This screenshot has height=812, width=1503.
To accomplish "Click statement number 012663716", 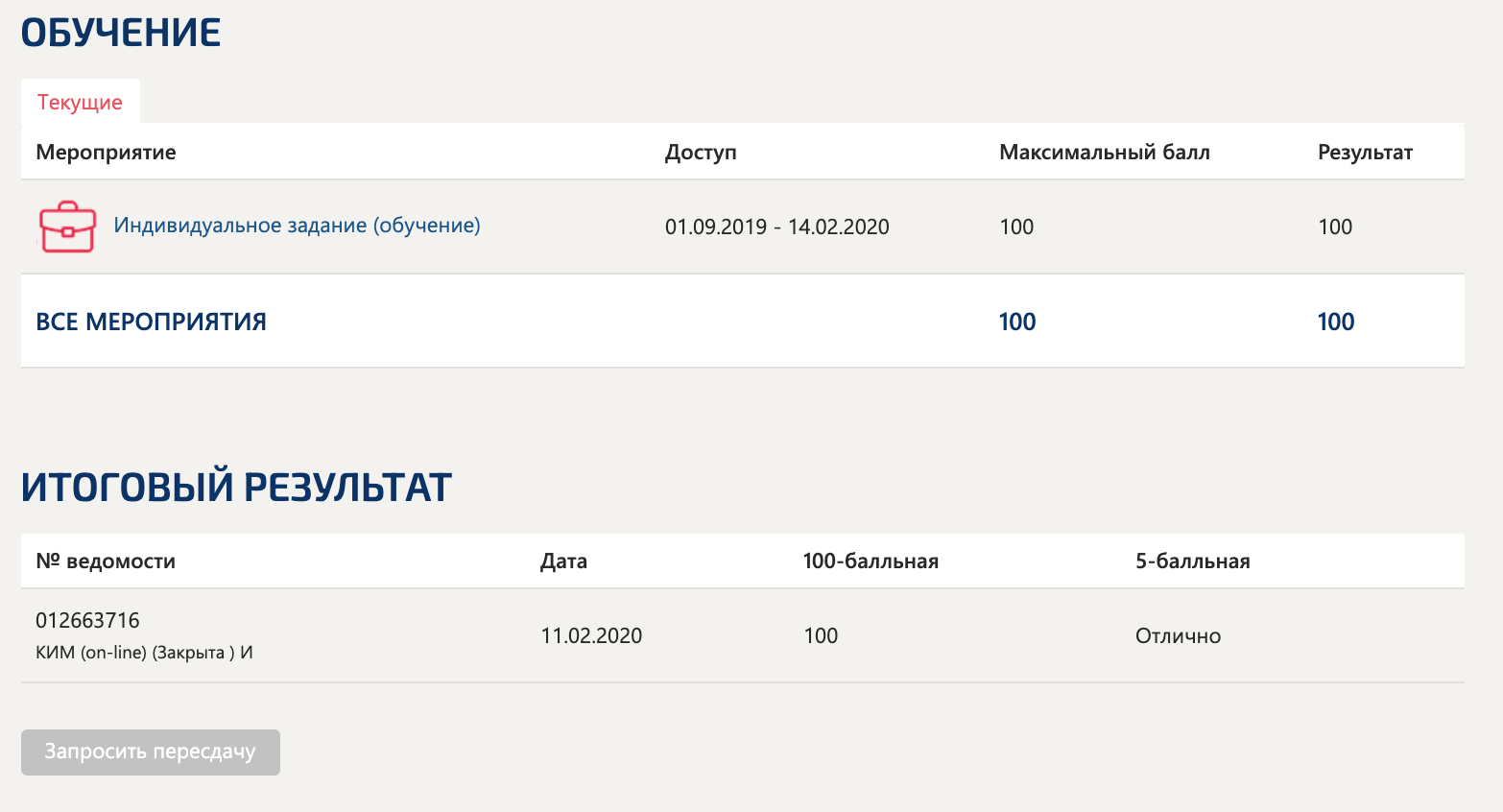I will [x=87, y=620].
